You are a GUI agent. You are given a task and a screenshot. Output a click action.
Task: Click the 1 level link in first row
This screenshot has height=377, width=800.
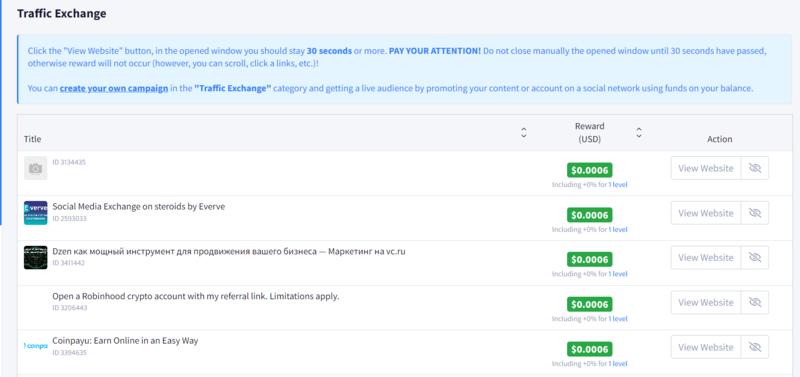coord(618,185)
